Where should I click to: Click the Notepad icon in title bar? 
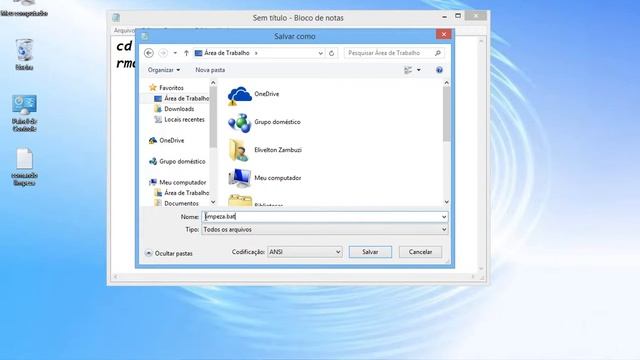[x=116, y=18]
